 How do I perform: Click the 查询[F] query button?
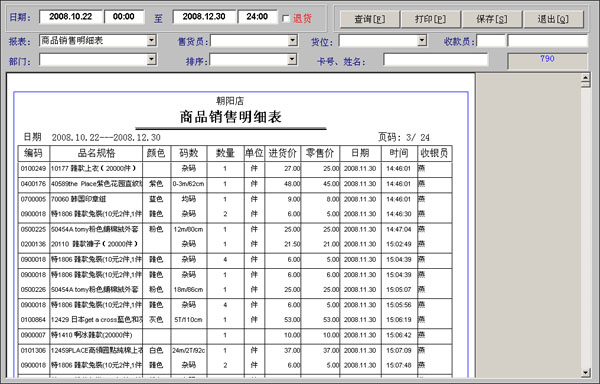pos(370,19)
